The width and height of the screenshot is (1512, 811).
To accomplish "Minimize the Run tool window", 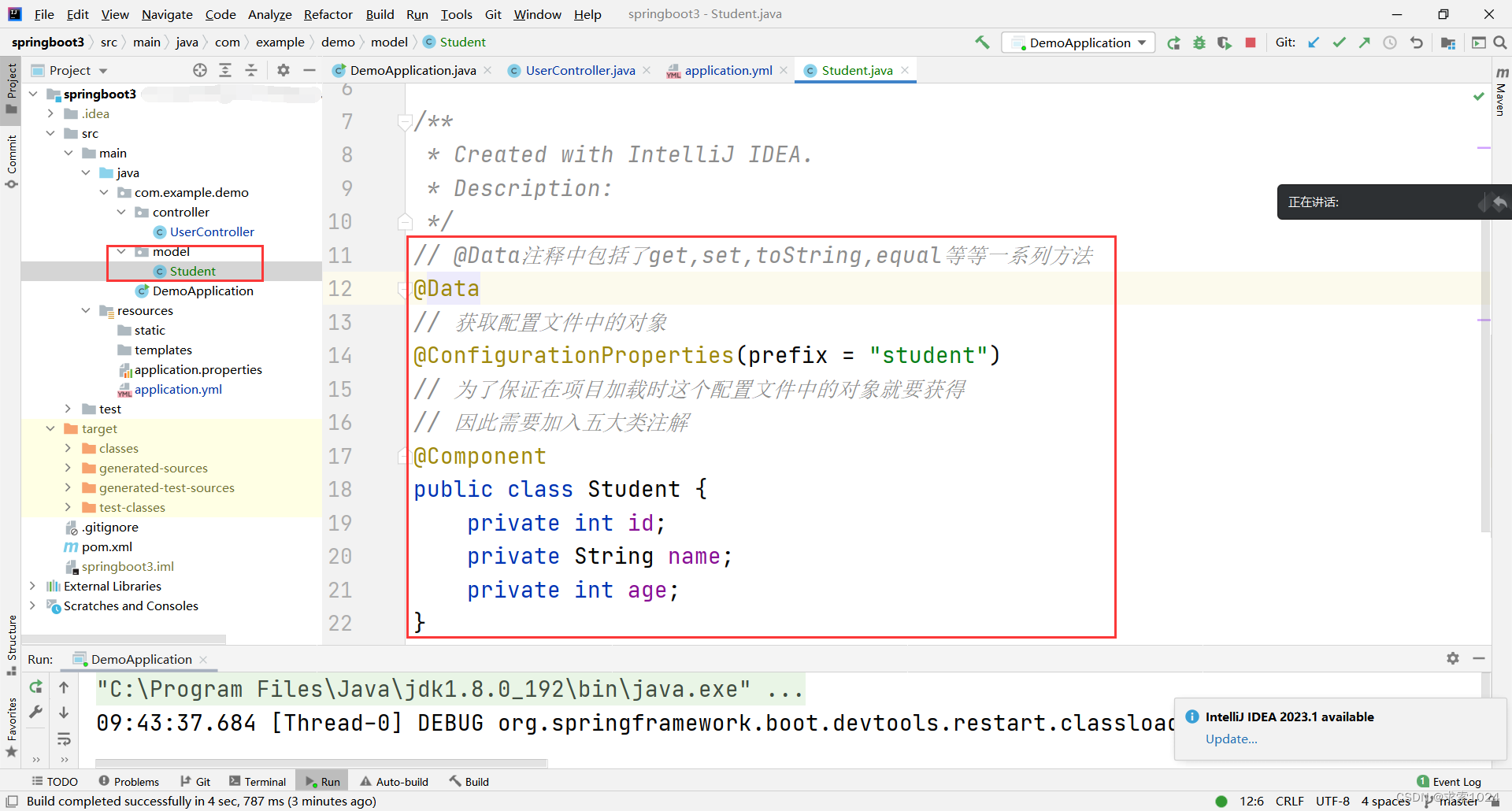I will coord(1479,658).
